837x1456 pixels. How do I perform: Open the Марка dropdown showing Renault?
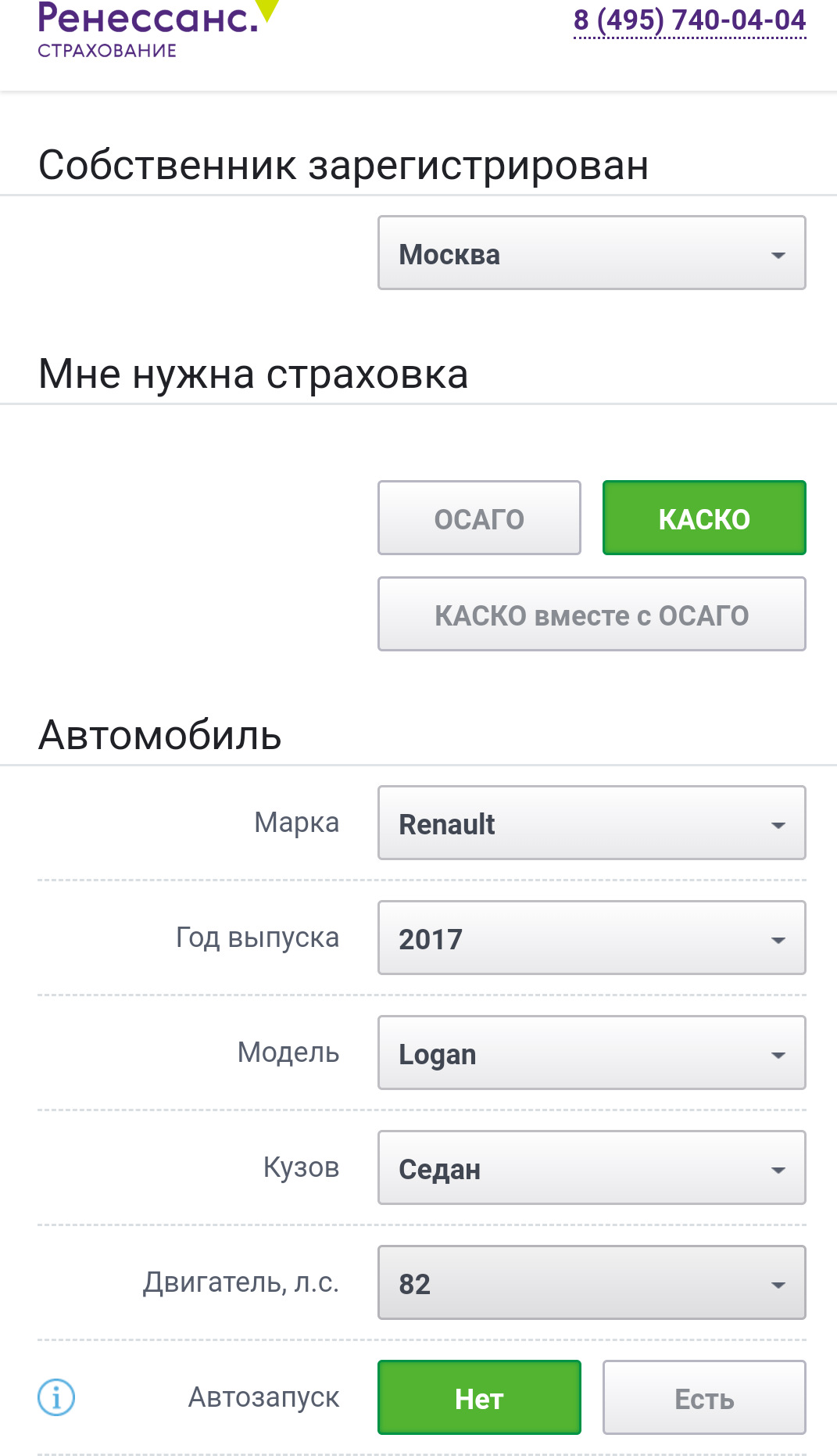click(591, 823)
